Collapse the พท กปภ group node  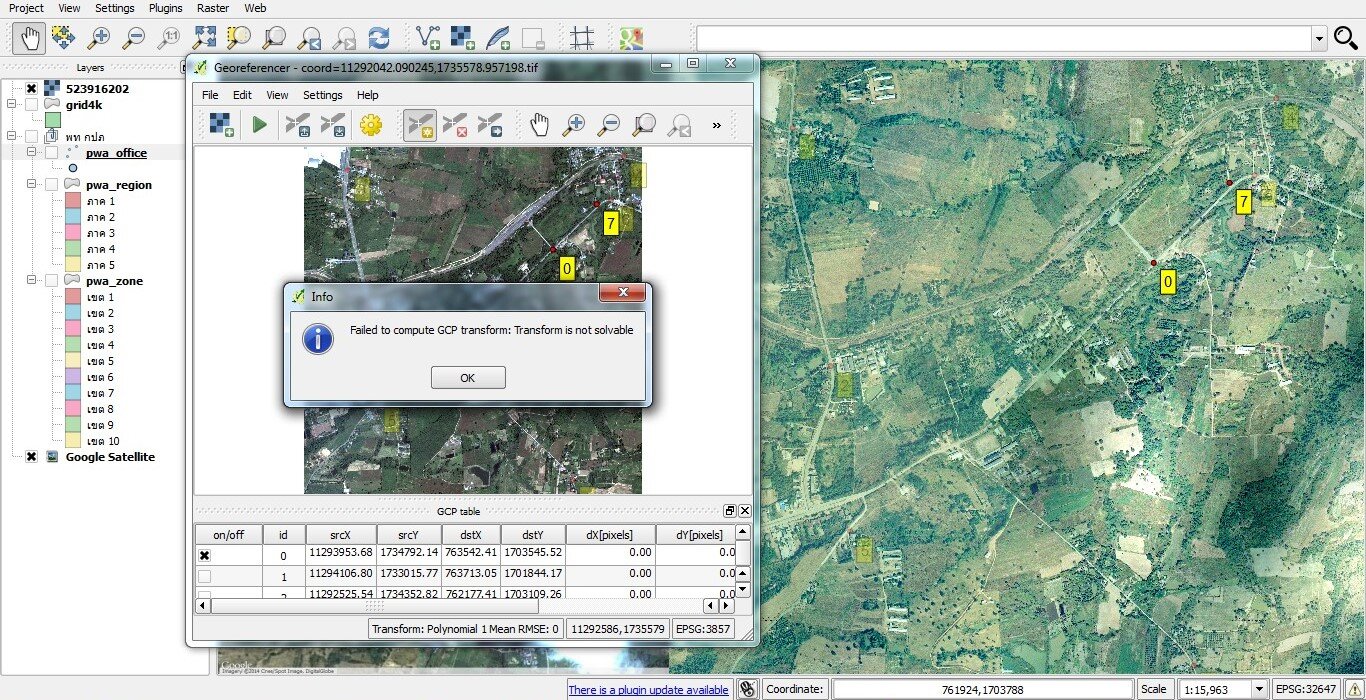point(12,136)
